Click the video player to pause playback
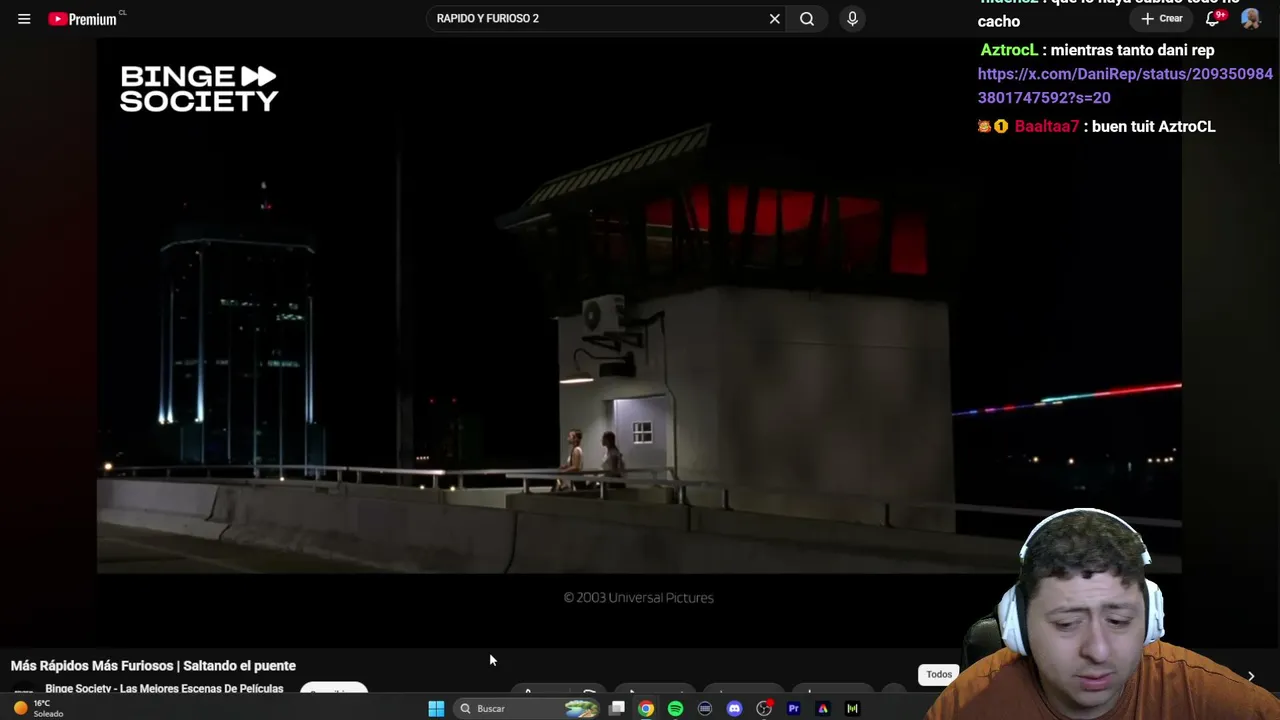1280x720 pixels. 639,305
